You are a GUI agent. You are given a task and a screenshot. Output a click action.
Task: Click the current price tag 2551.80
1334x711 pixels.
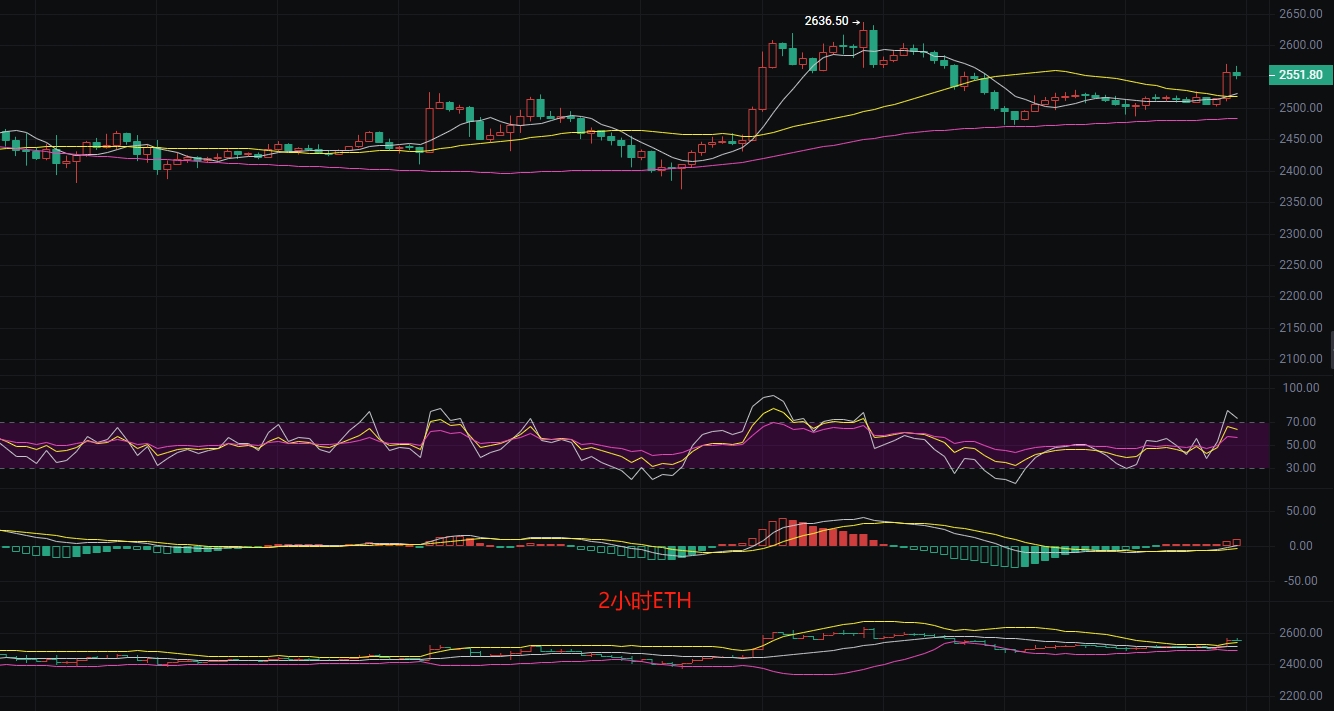(1301, 75)
